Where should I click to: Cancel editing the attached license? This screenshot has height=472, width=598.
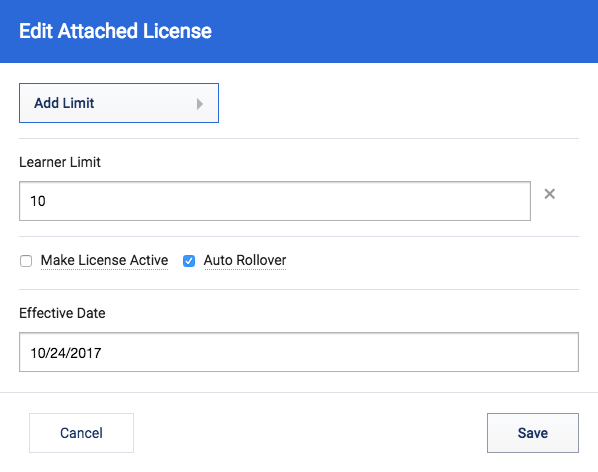[x=81, y=433]
